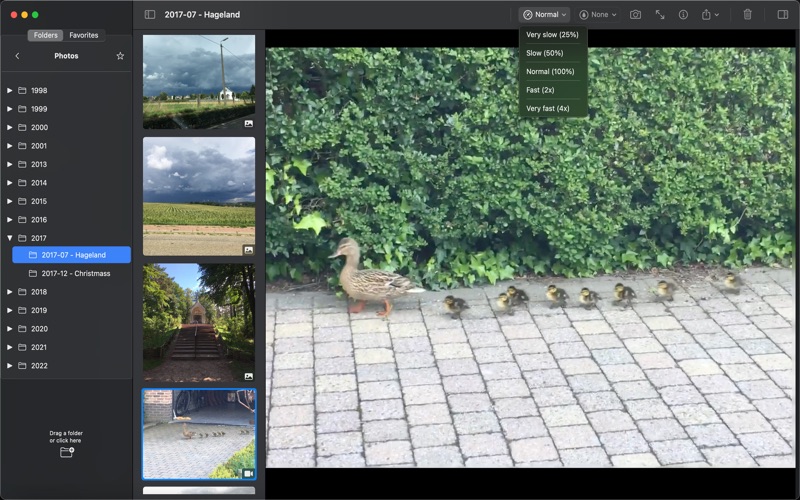Select the 2016 folder row

66,219
